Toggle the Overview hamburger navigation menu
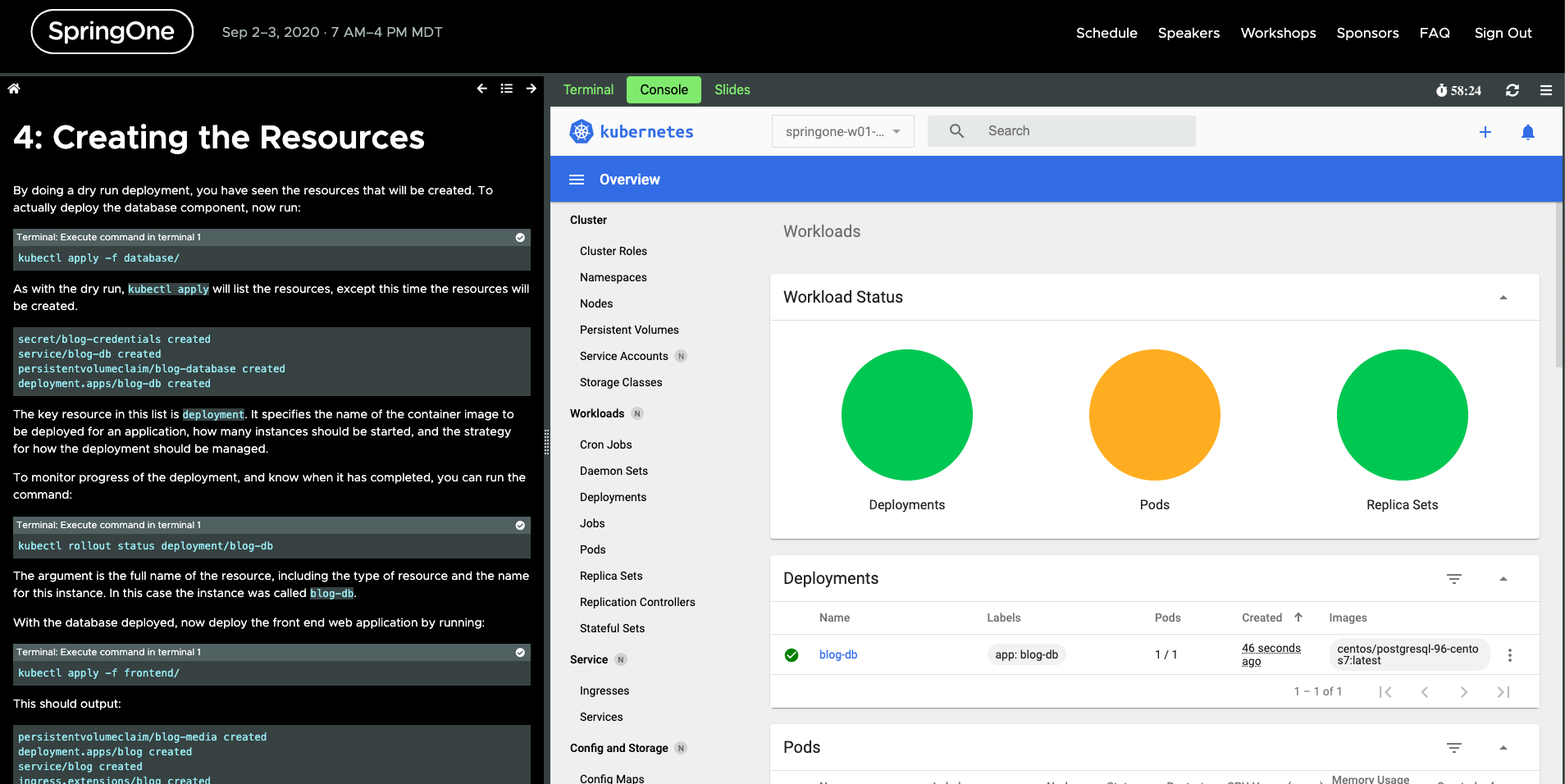This screenshot has width=1565, height=784. (x=577, y=180)
